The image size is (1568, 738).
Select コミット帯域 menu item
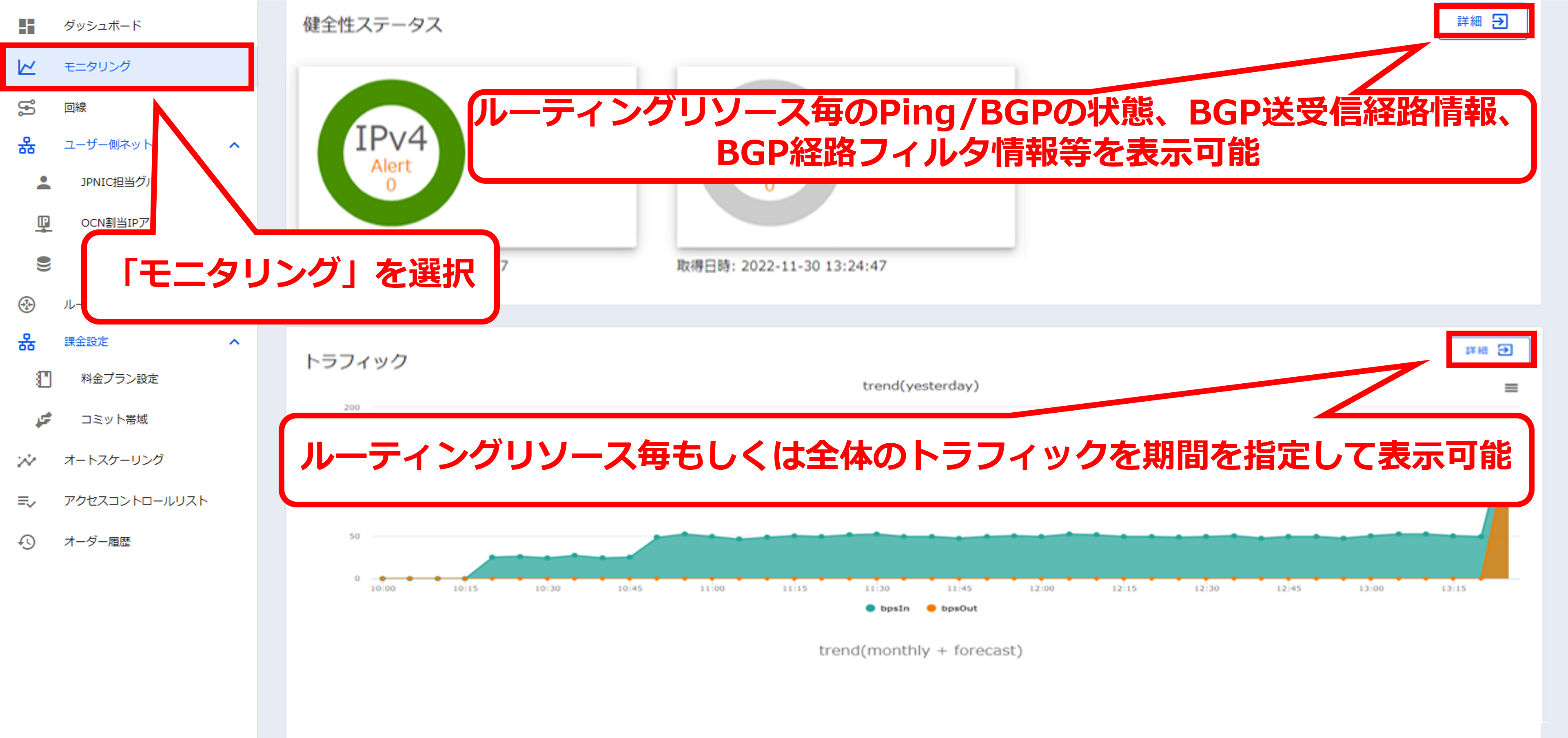point(114,420)
